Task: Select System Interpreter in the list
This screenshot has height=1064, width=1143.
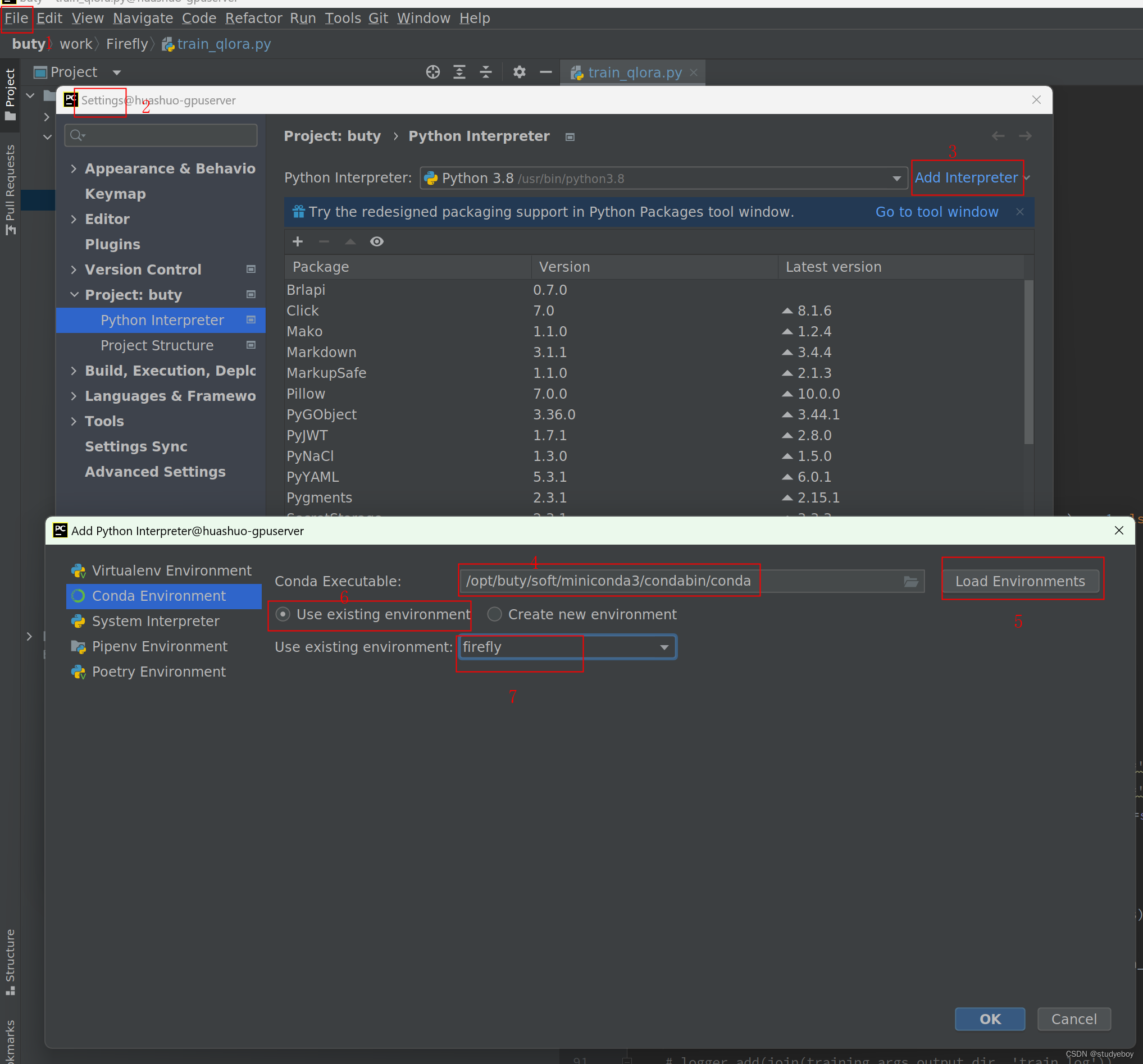Action: (155, 621)
